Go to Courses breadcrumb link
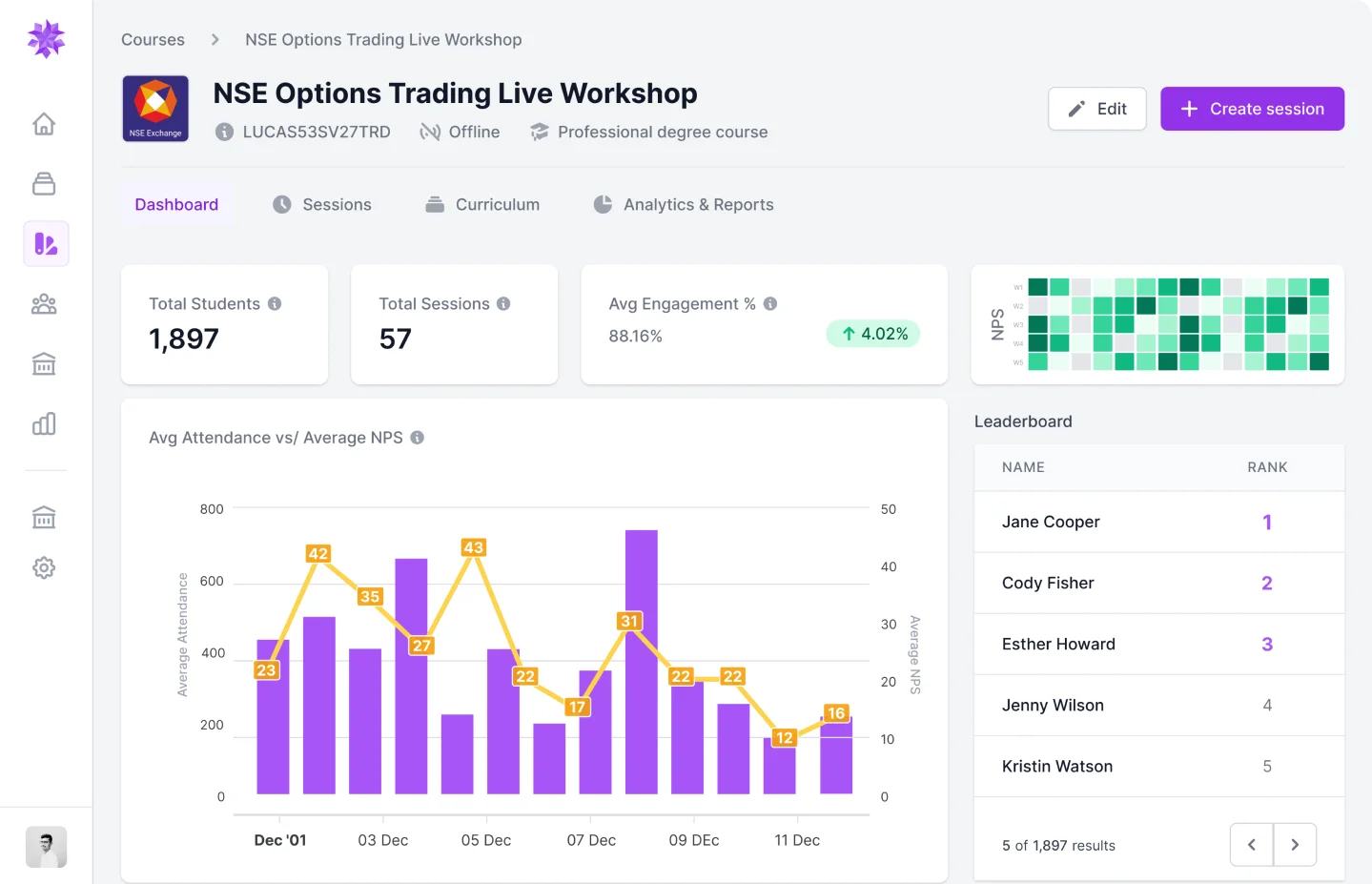The width and height of the screenshot is (1372, 884). (153, 39)
